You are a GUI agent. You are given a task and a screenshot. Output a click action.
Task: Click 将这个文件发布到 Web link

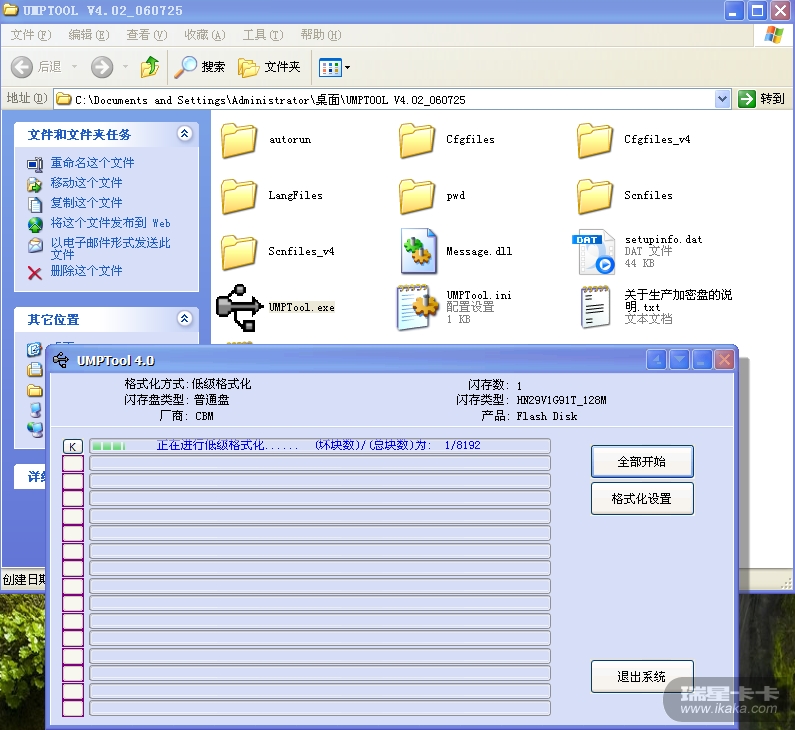point(111,223)
